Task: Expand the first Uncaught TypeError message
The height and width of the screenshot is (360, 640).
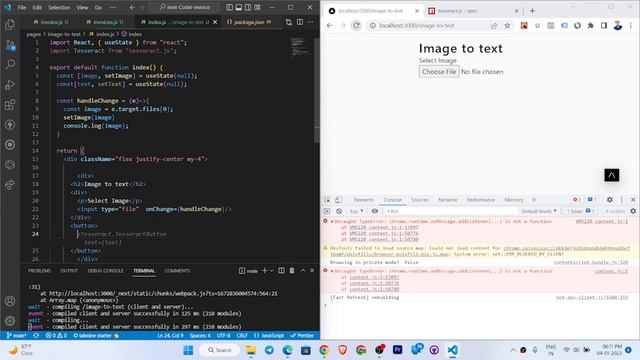Action: tap(332, 221)
